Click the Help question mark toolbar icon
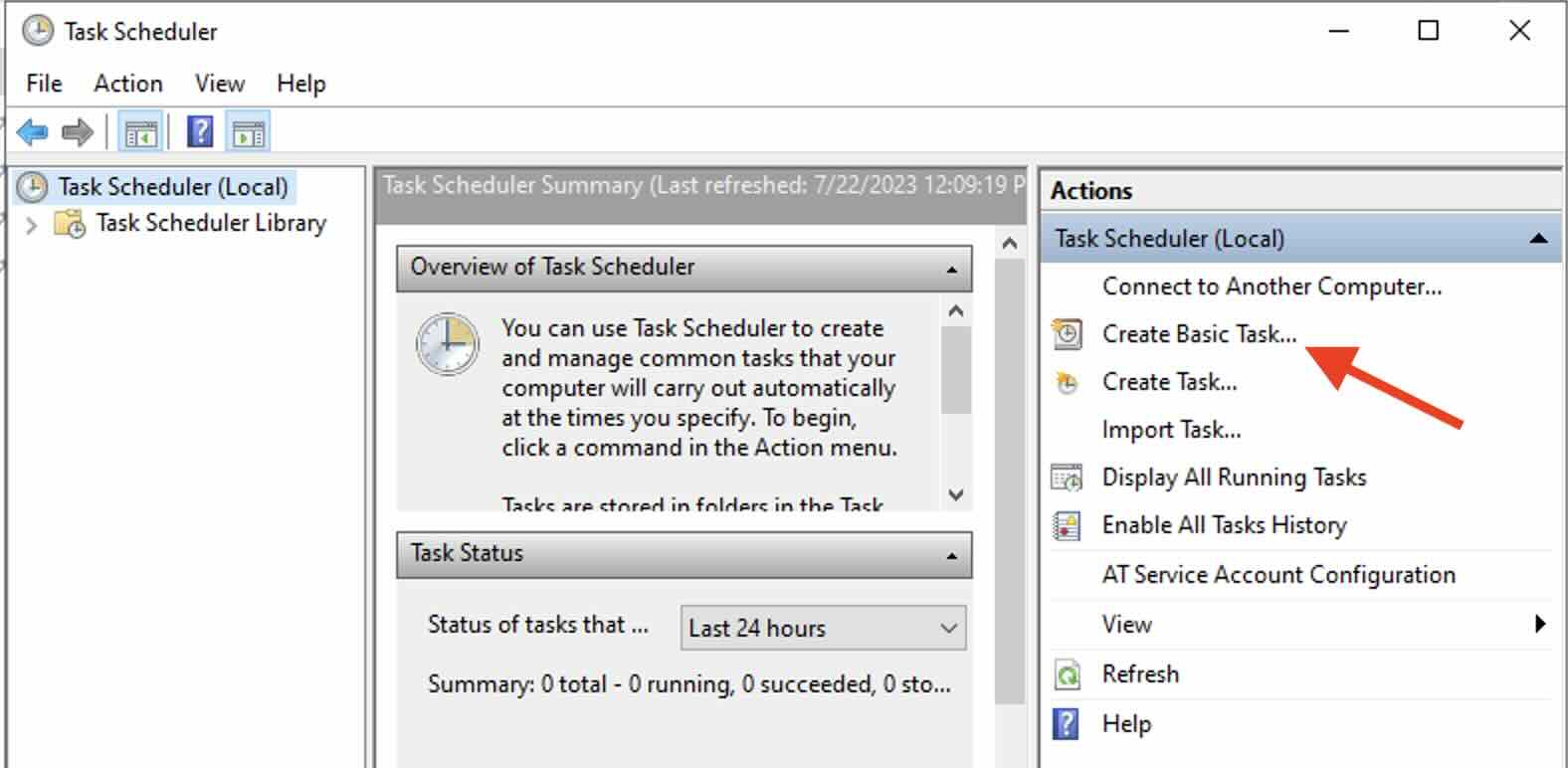The width and height of the screenshot is (1568, 768). pos(198,130)
